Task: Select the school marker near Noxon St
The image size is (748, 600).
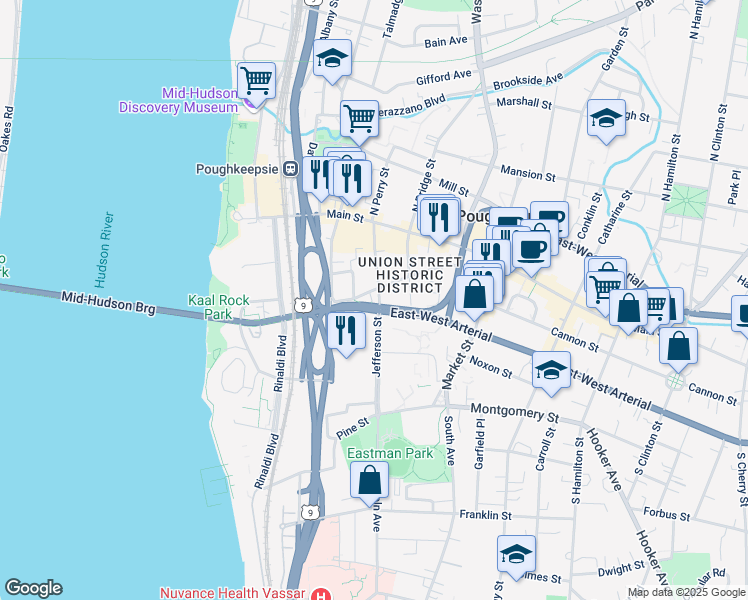Action: pos(551,371)
